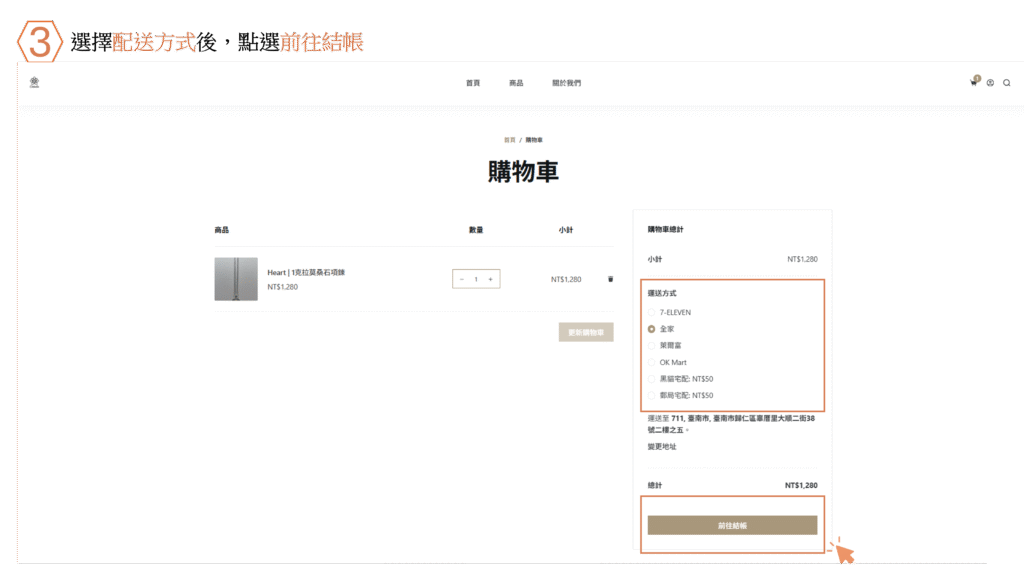Expand the 變更地址 address form
The width and height of the screenshot is (1024, 568).
point(662,446)
